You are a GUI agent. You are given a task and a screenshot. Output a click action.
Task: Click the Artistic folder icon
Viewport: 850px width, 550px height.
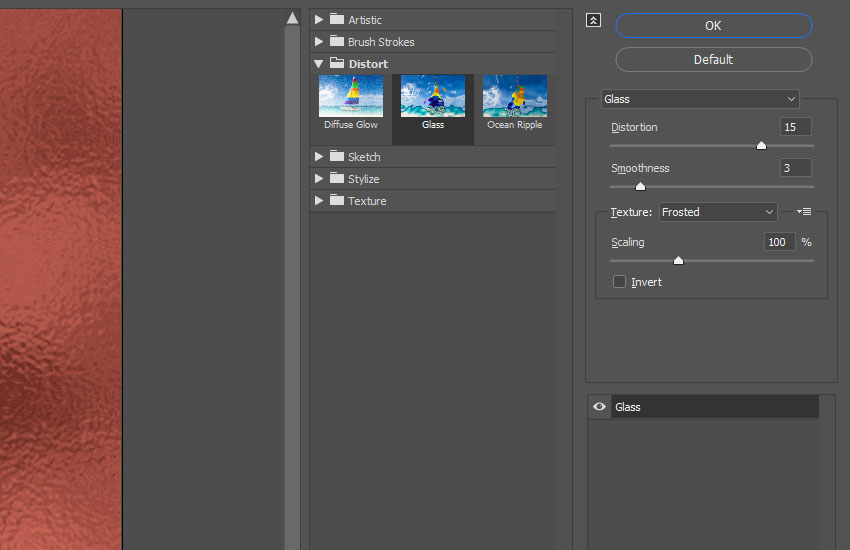337,19
